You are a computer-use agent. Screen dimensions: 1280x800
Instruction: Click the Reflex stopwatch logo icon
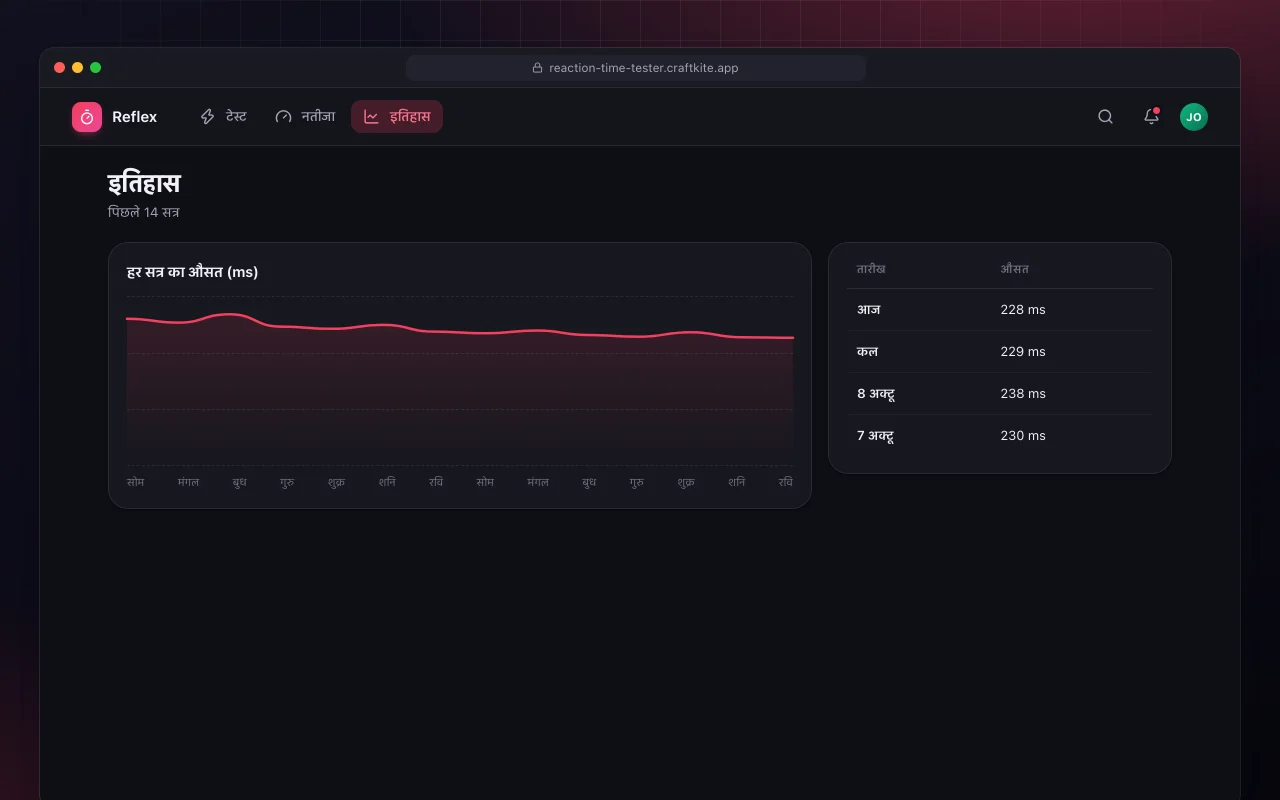coord(87,117)
